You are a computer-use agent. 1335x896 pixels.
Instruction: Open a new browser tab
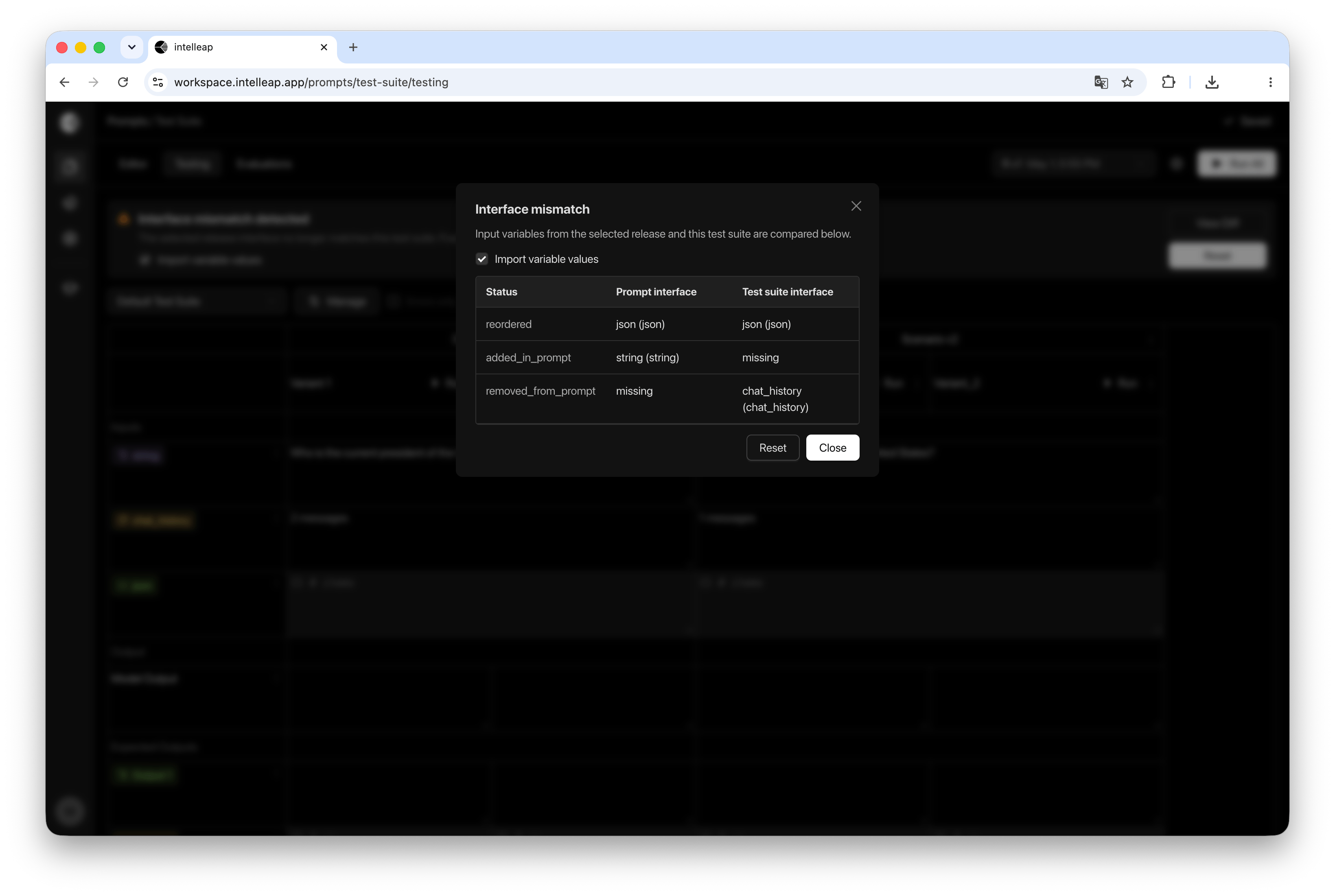[x=353, y=48]
